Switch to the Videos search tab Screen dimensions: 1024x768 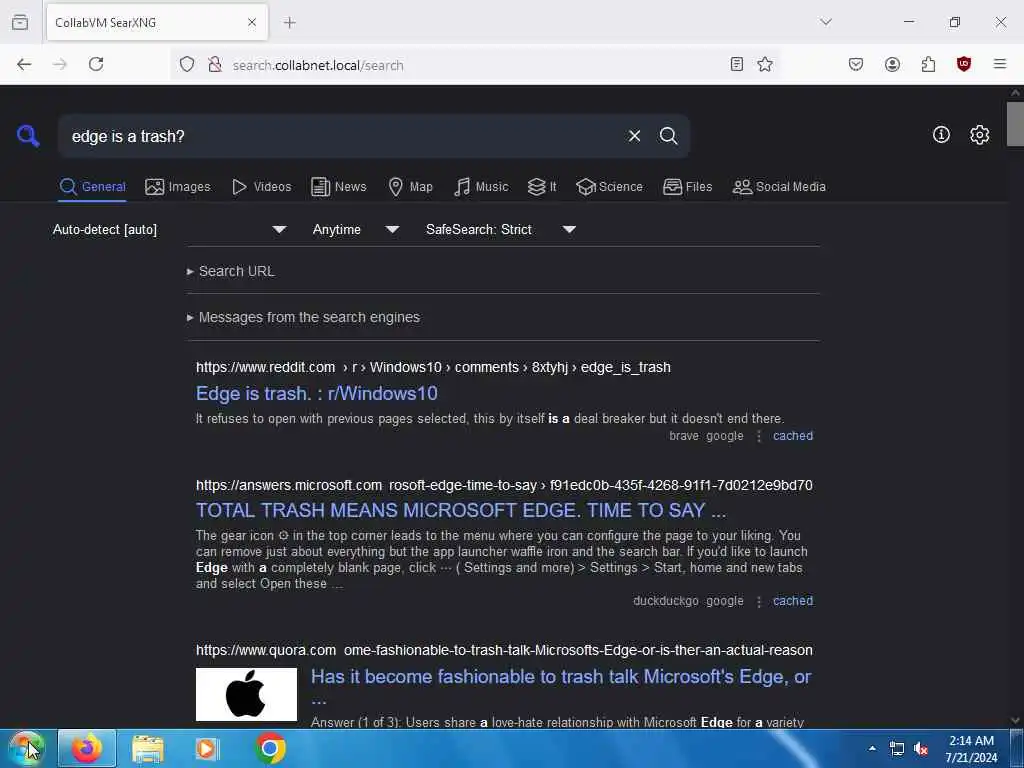pyautogui.click(x=262, y=187)
